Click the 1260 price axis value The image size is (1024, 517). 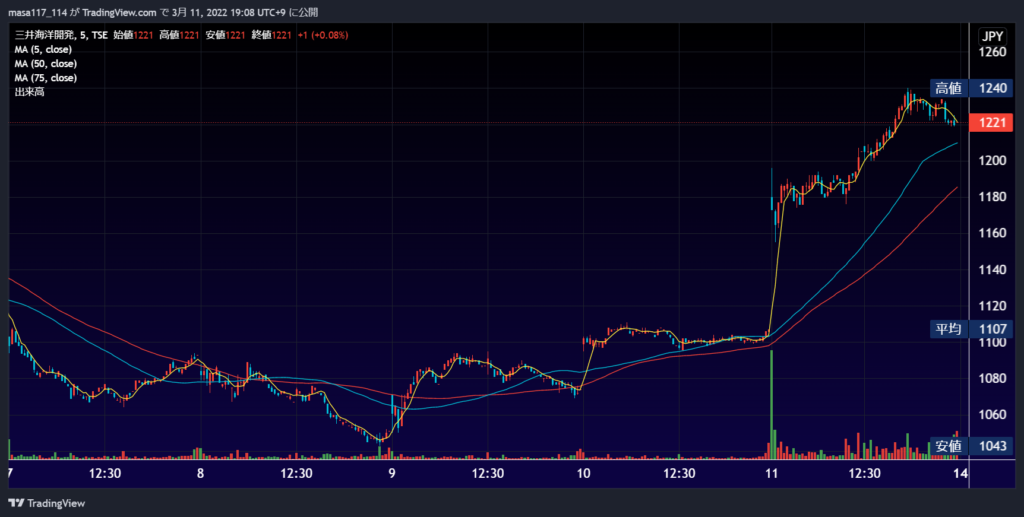coord(992,52)
